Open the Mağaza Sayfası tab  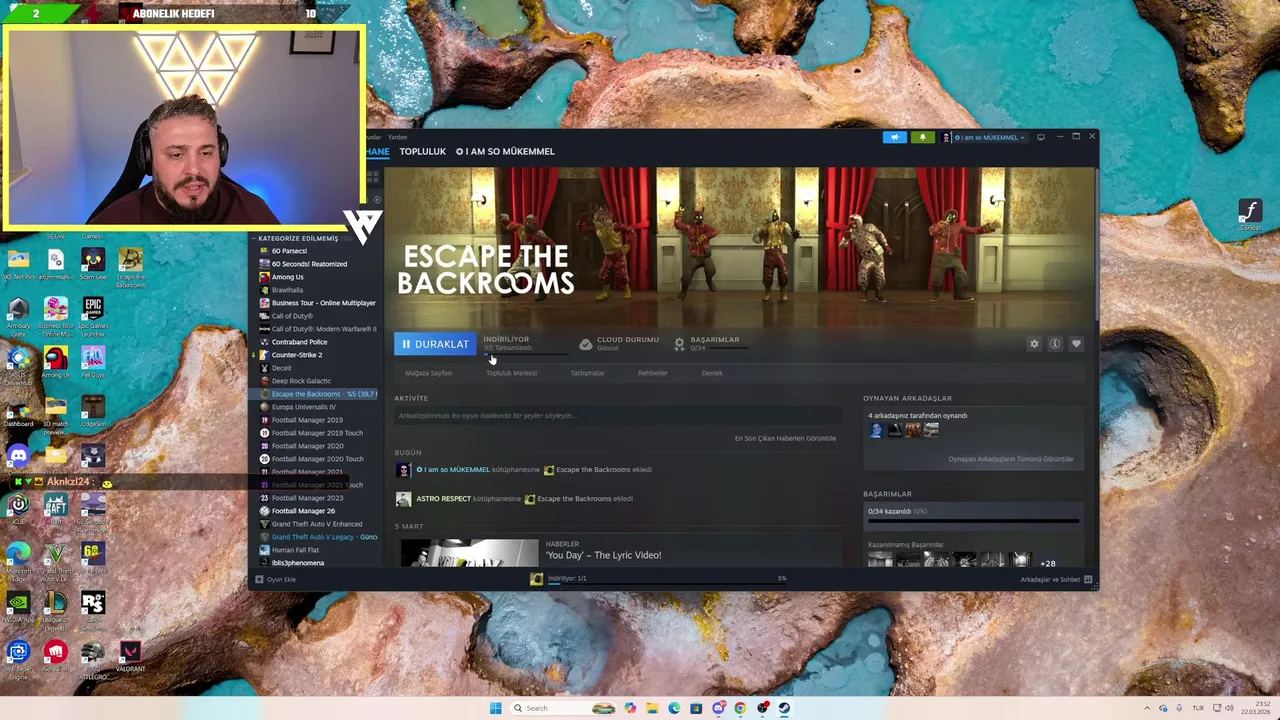point(428,373)
